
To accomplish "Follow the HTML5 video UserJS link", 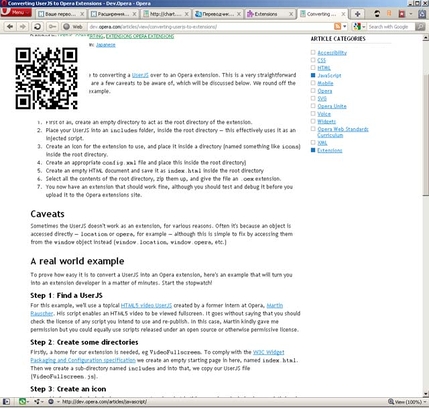I will point(146,305).
